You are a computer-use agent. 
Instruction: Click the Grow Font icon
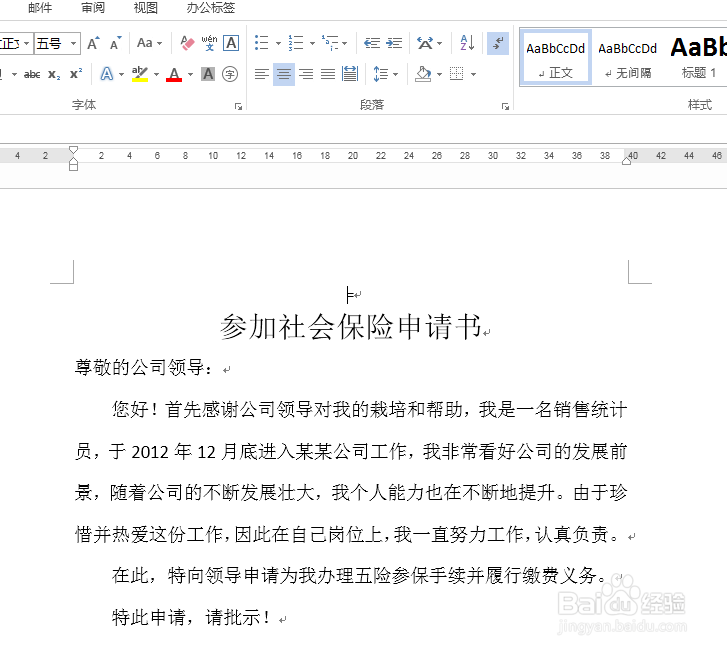tap(93, 44)
